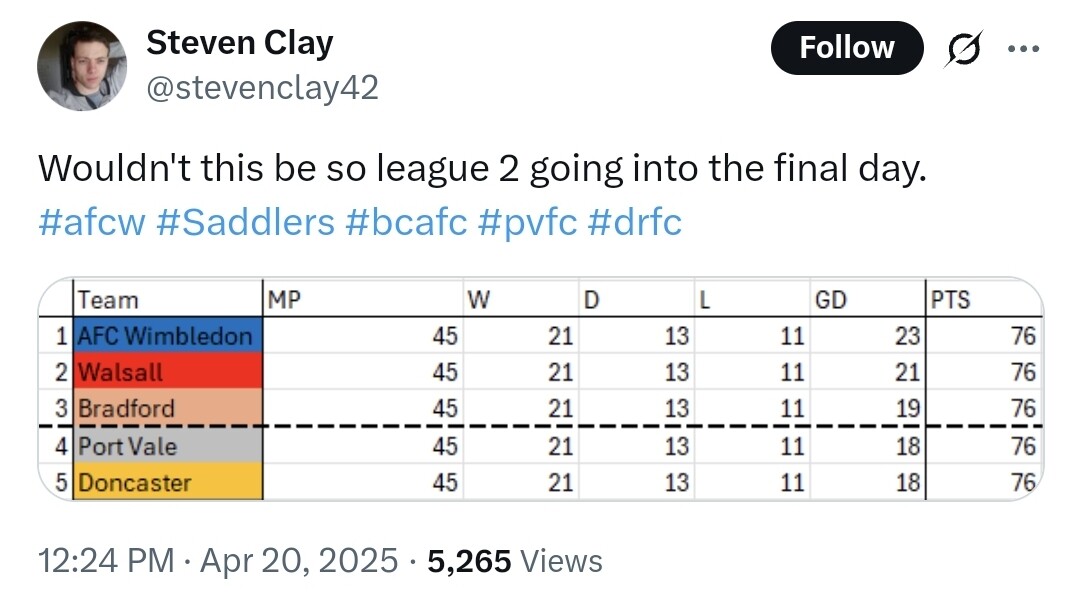Open the #Saddlers hashtag
The width and height of the screenshot is (1080, 611).
click(x=245, y=222)
